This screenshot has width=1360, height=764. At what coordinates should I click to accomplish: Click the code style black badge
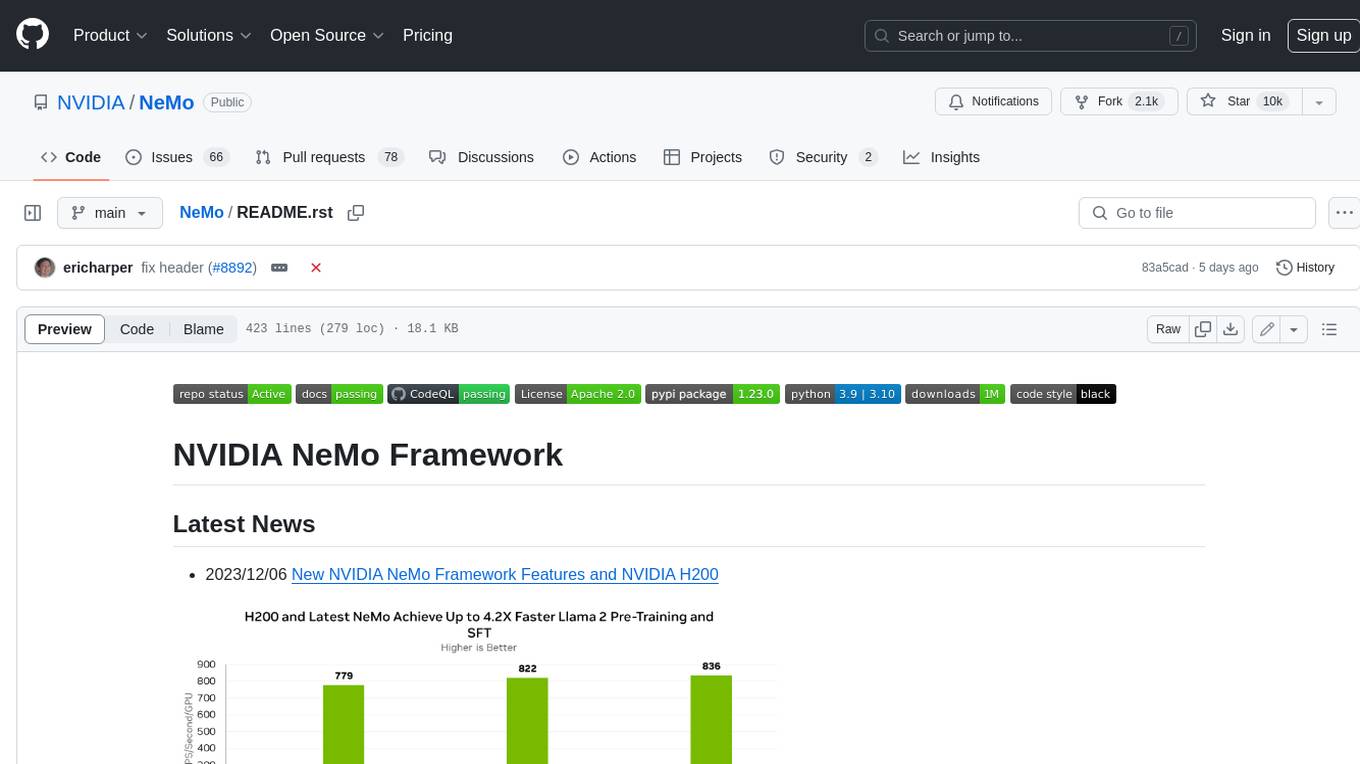(1063, 394)
